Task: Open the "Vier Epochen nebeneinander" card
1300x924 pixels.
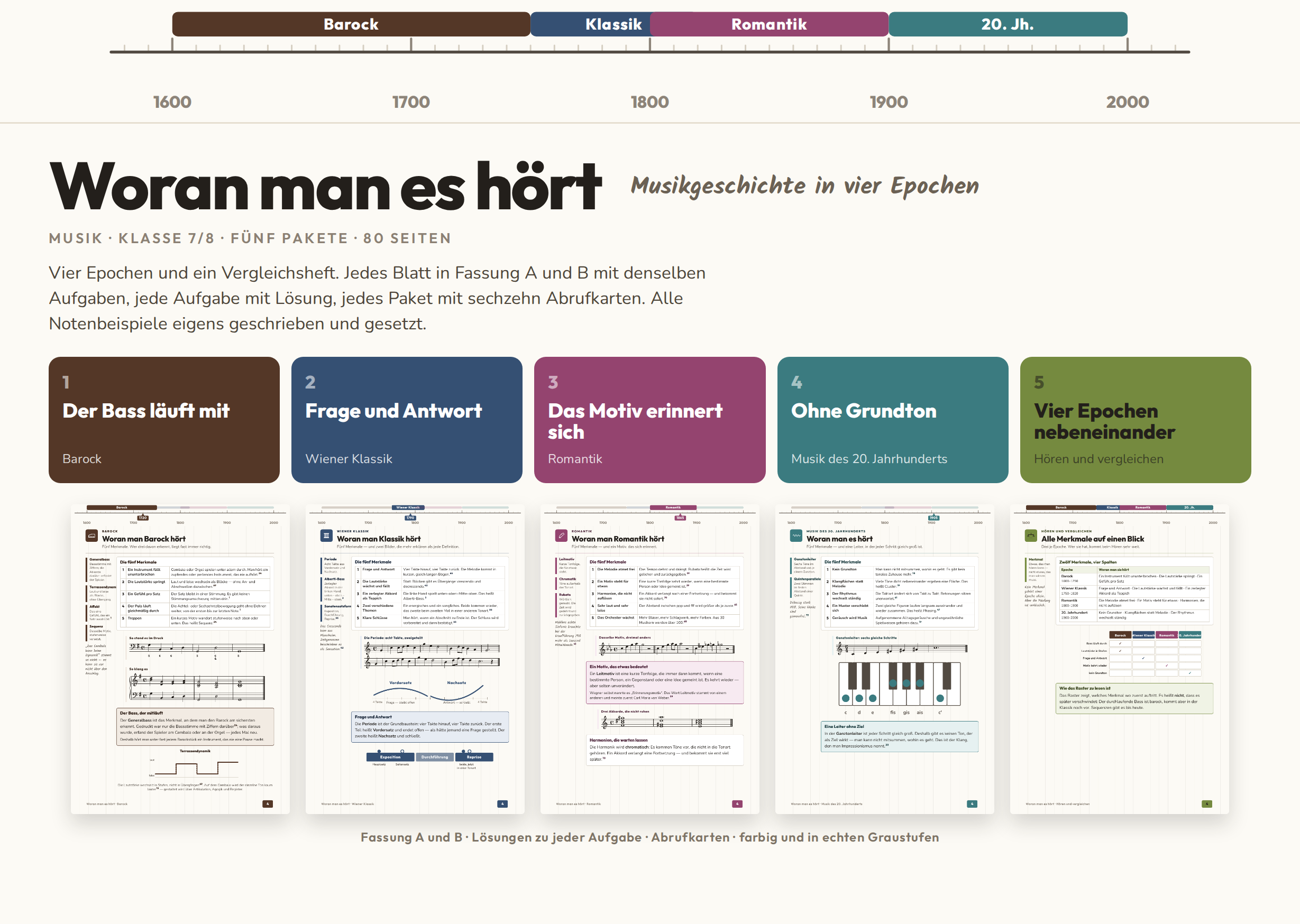Action: (1136, 420)
